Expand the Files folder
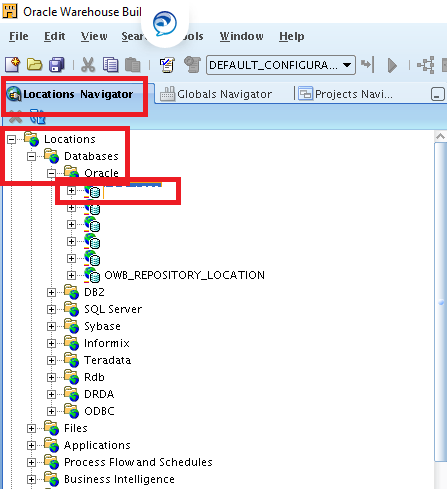This screenshot has width=447, height=489. pos(31,428)
